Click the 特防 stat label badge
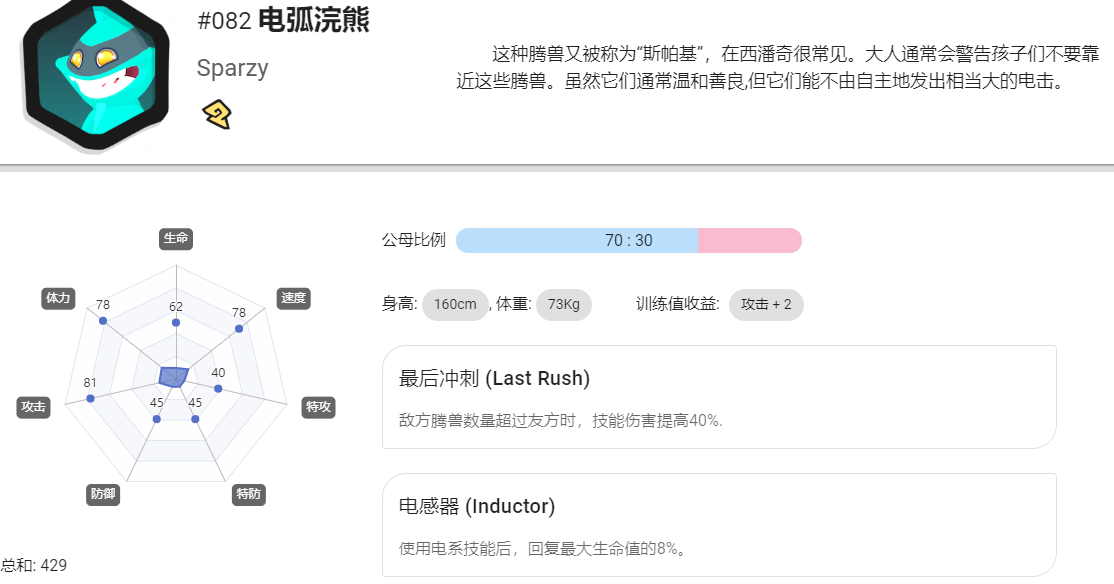1114x584 pixels. coord(249,494)
